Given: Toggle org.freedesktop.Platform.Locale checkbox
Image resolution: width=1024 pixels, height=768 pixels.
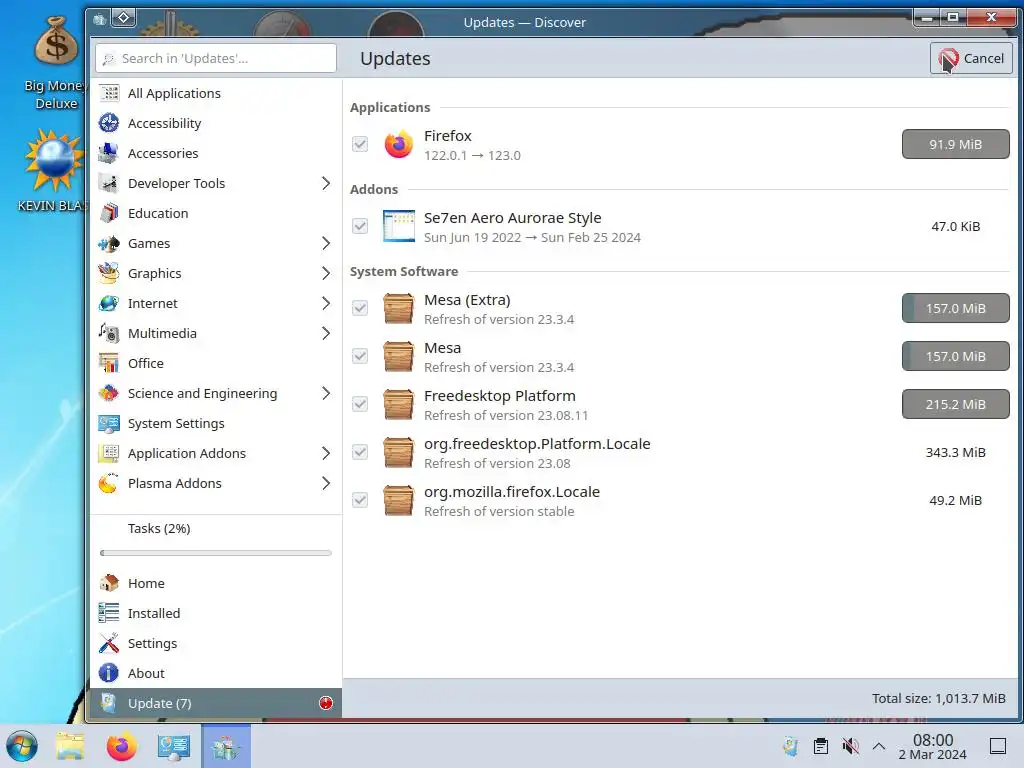Looking at the screenshot, I should (360, 452).
